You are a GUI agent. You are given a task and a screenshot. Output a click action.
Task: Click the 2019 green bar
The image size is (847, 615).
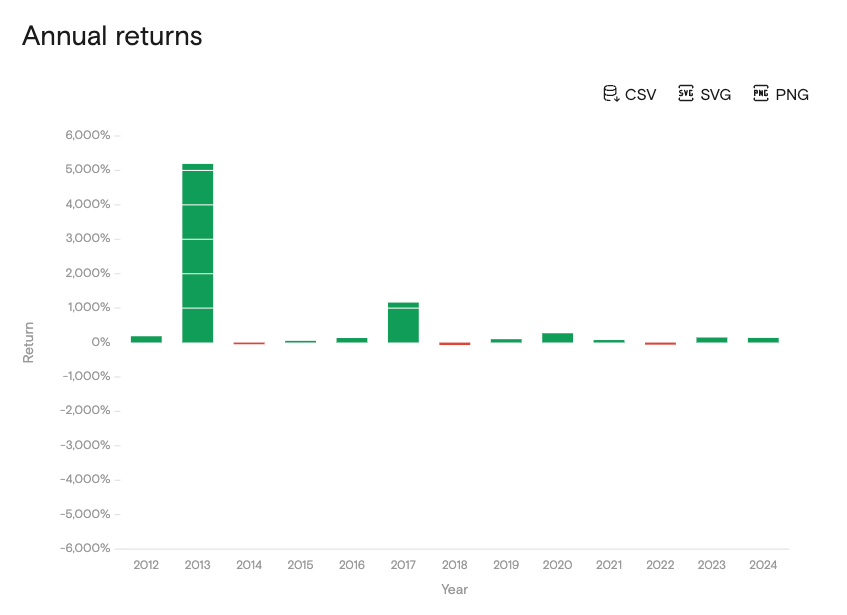pos(506,340)
